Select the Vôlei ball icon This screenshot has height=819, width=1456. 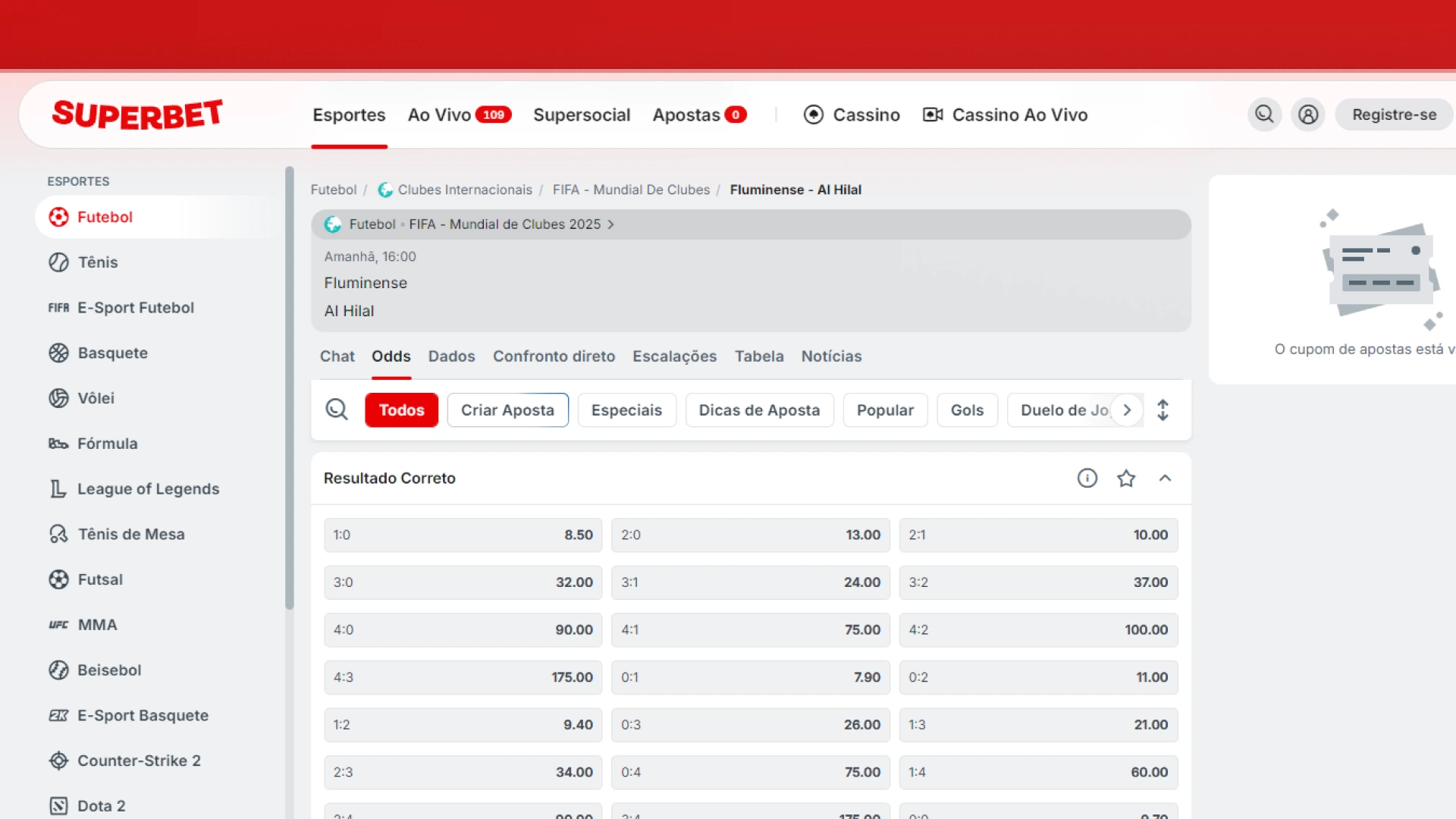[x=58, y=398]
